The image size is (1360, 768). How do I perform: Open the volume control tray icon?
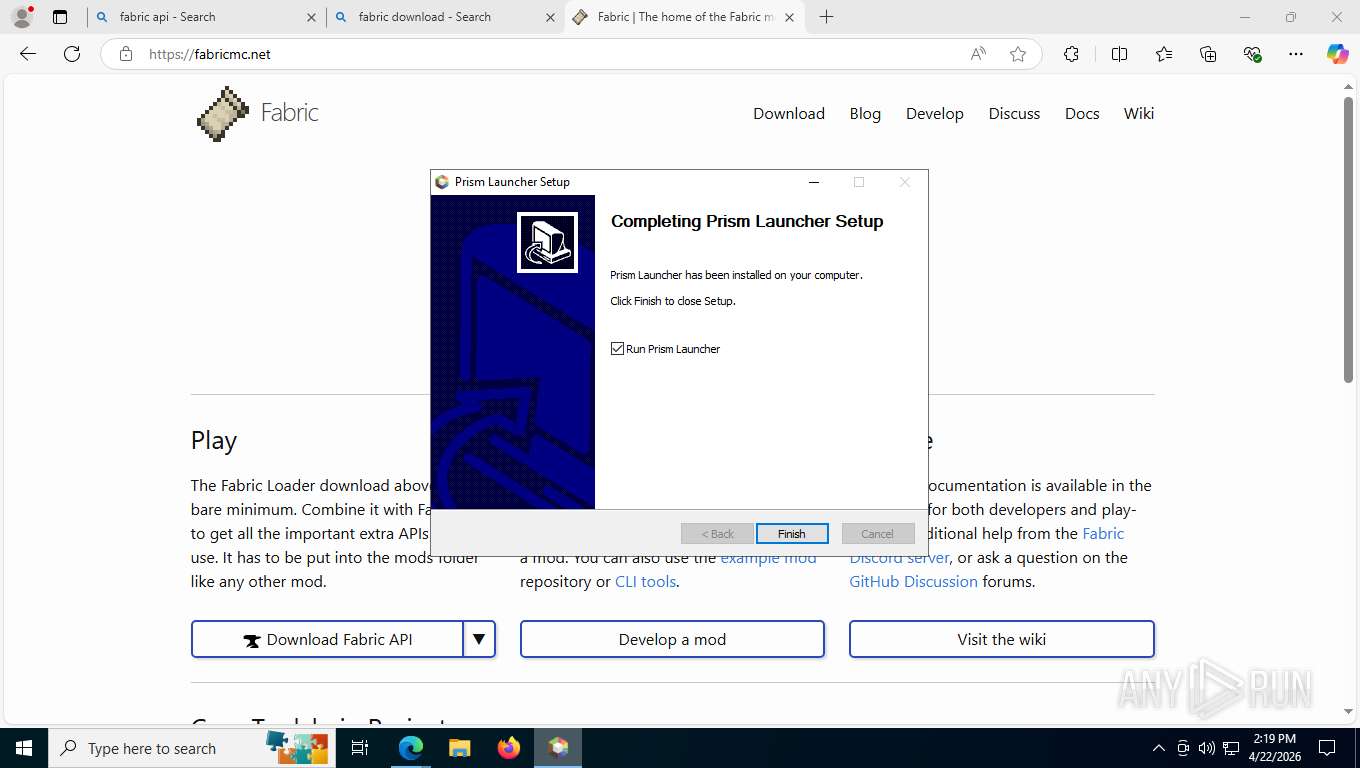coord(1206,748)
